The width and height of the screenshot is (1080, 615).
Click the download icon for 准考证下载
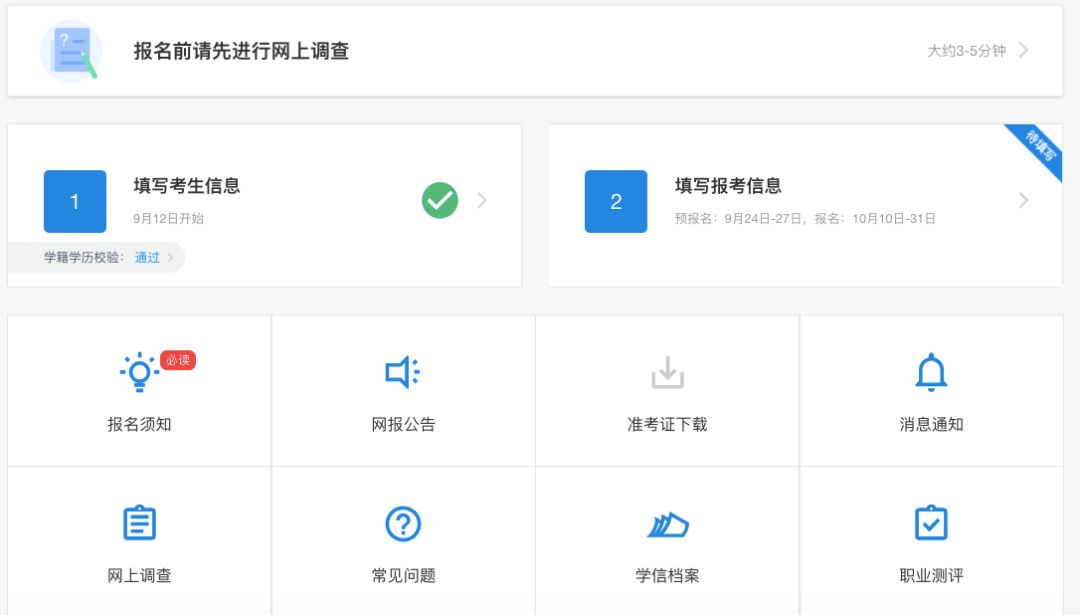click(667, 373)
